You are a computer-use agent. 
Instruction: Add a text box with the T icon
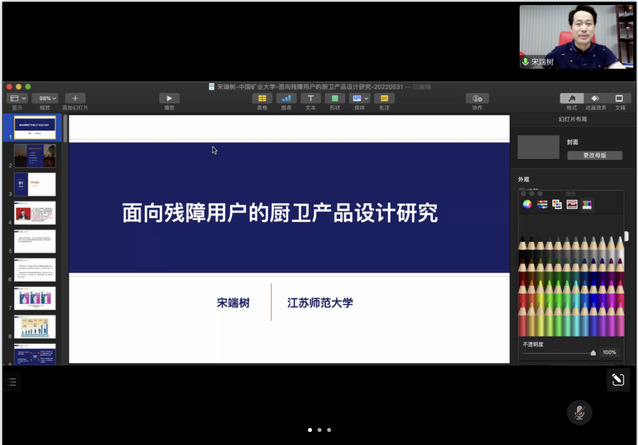pyautogui.click(x=310, y=98)
